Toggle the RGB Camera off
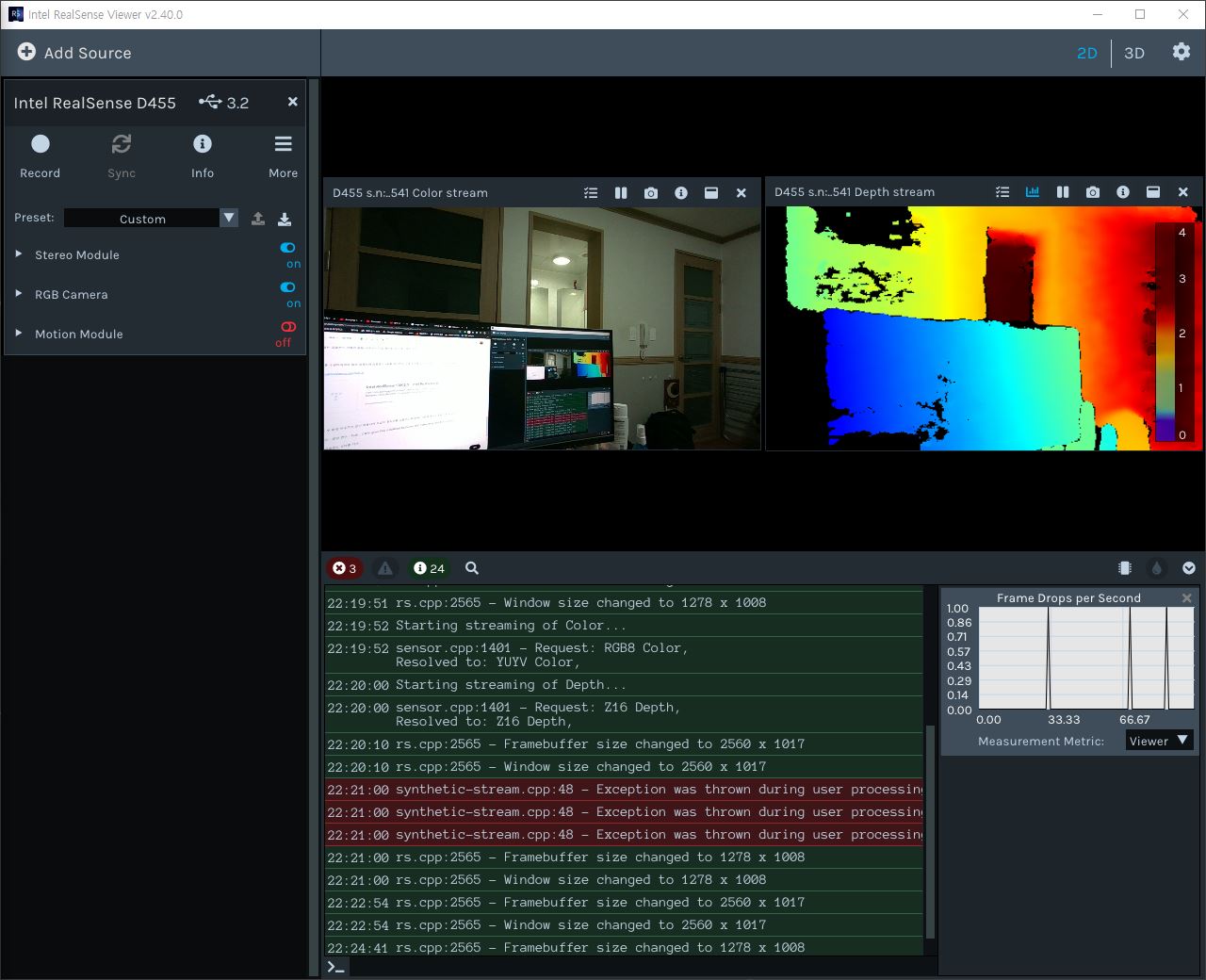 [288, 287]
